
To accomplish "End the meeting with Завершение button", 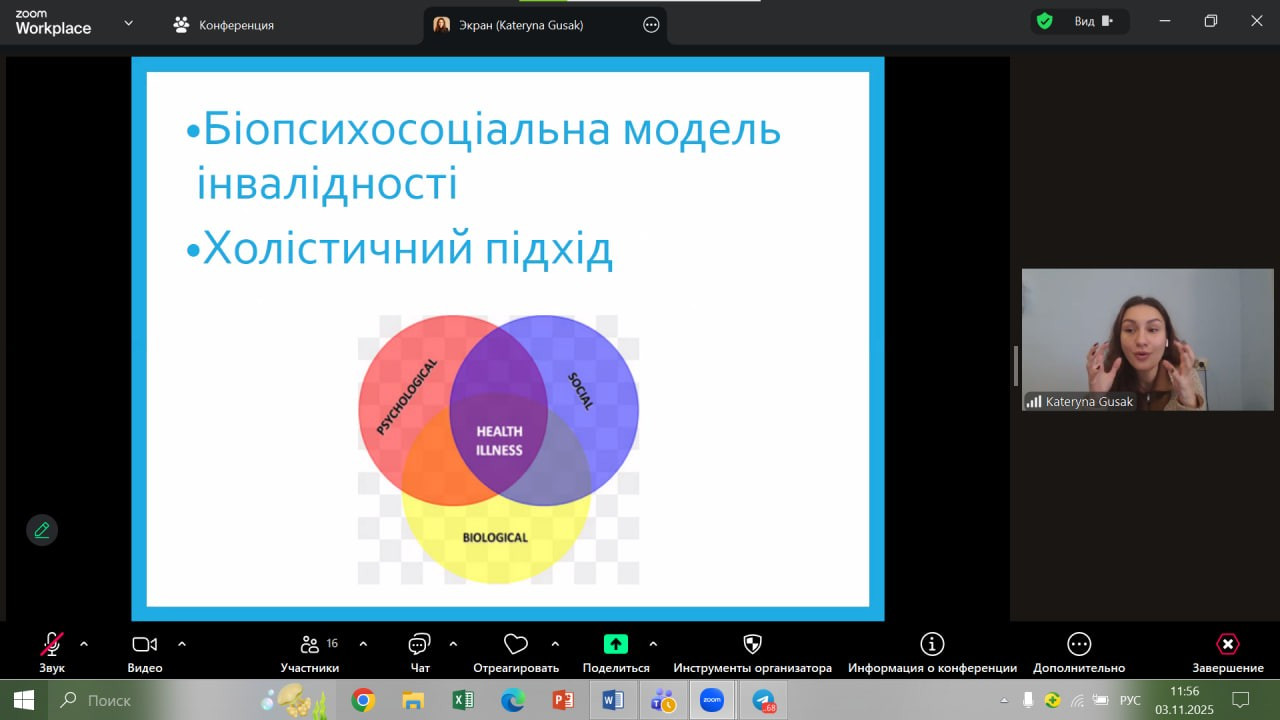I will point(1227,645).
